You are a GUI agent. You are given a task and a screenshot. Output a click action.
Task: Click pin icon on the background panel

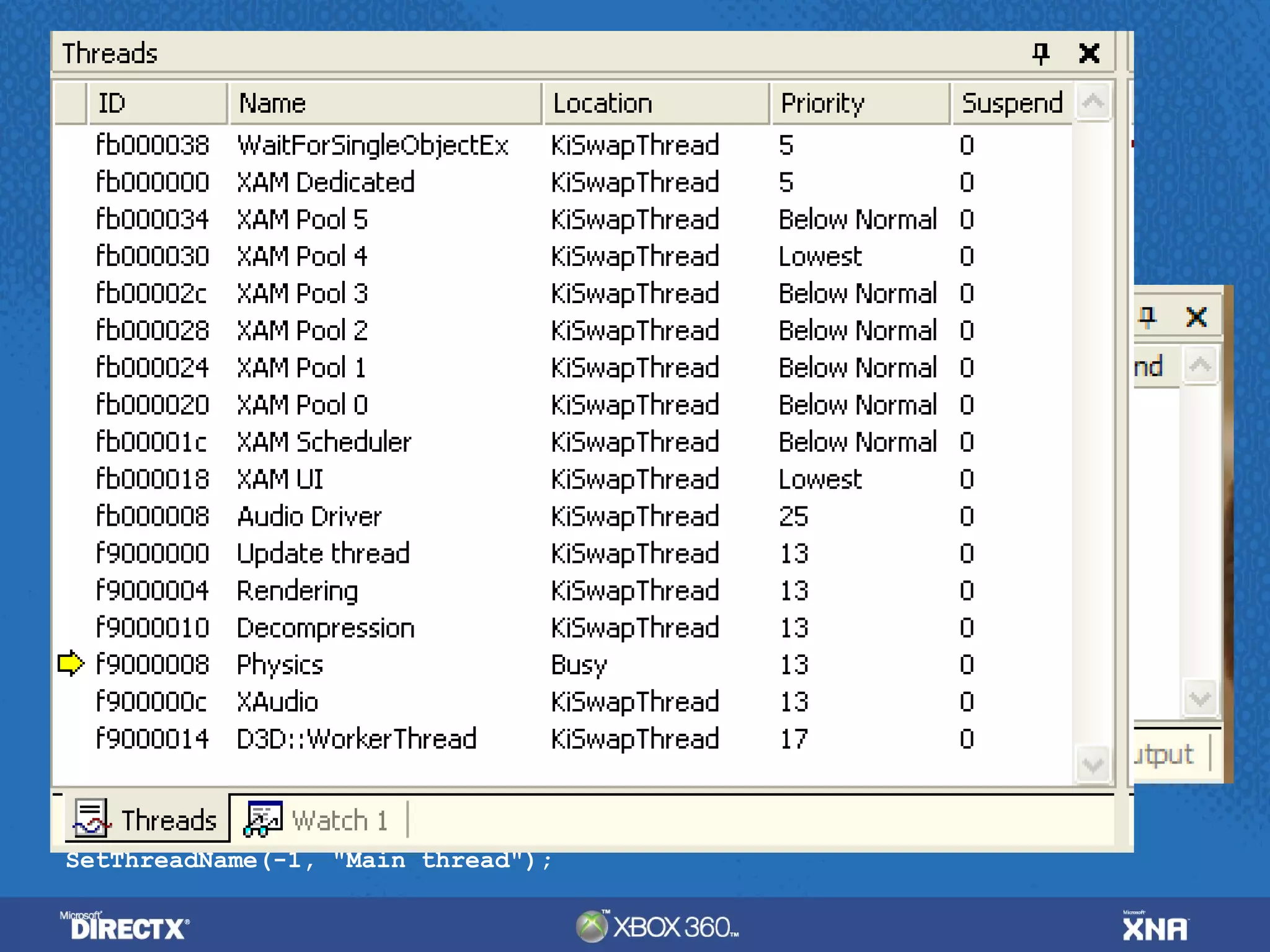tap(1147, 317)
